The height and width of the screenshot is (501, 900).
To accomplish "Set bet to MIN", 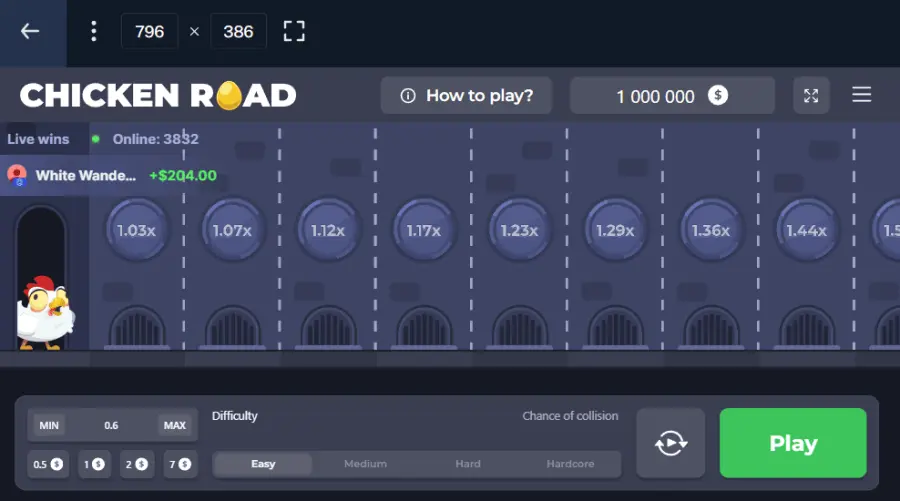I will coord(49,425).
